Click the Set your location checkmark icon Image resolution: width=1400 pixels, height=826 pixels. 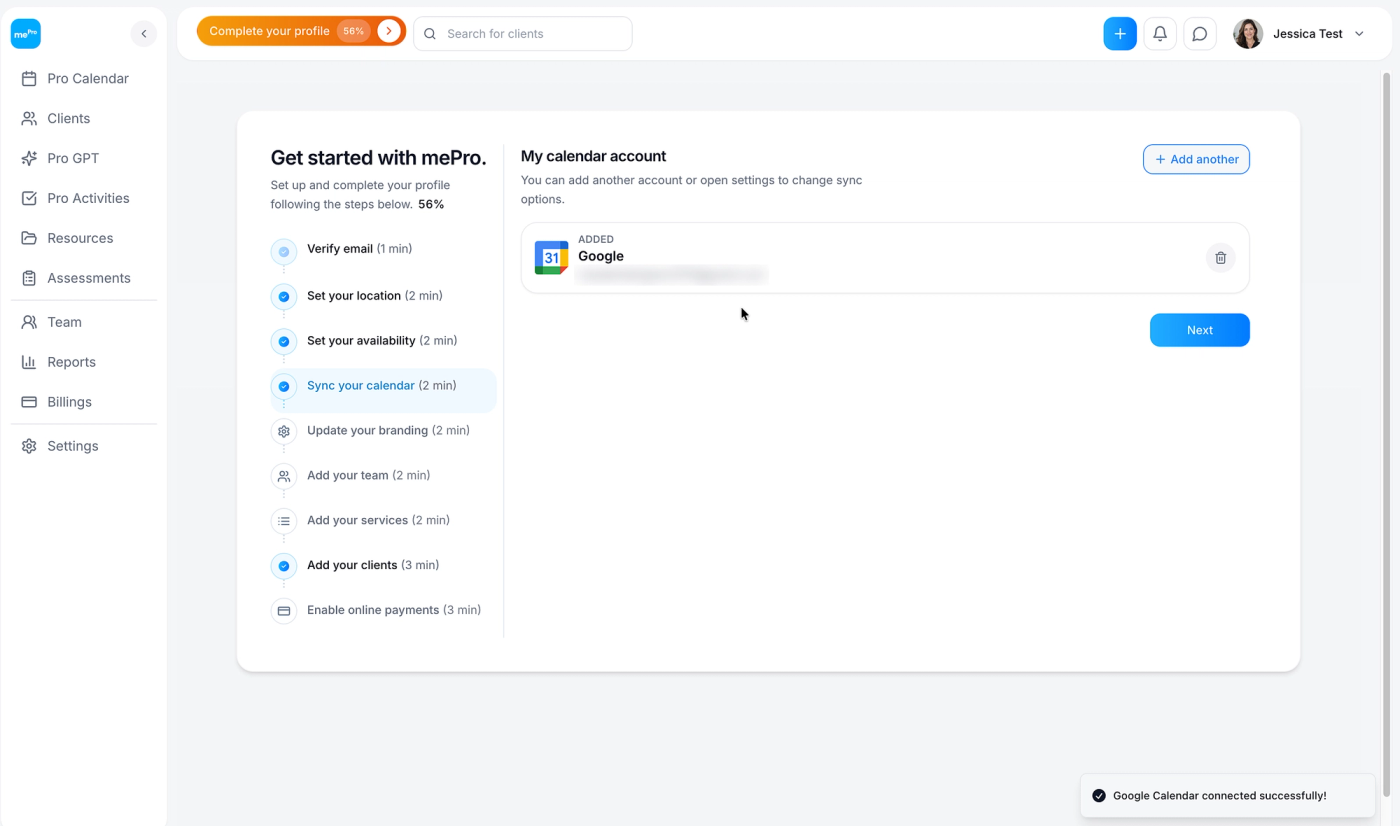pyautogui.click(x=284, y=297)
